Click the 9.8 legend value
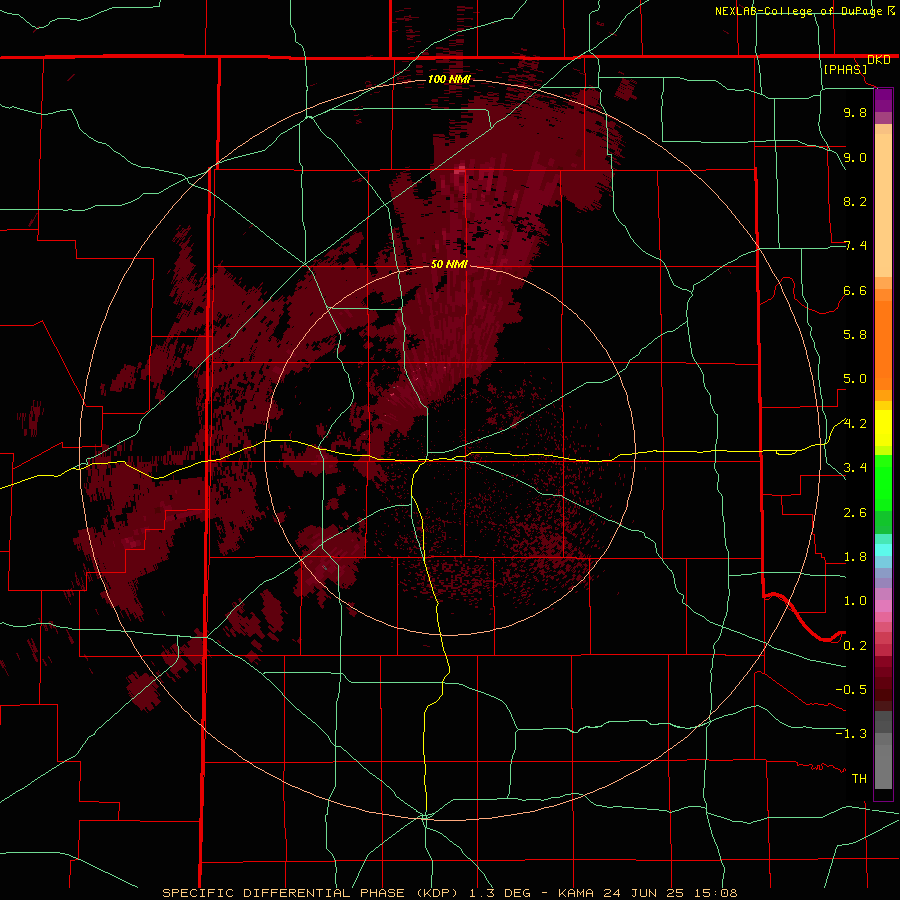 click(855, 112)
